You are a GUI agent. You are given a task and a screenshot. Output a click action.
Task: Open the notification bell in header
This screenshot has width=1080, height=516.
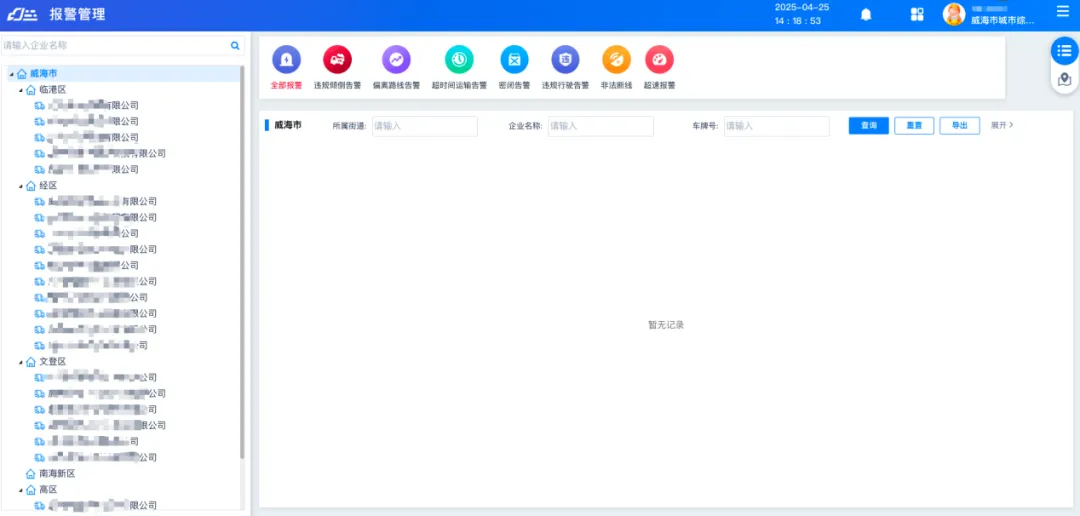pyautogui.click(x=866, y=14)
